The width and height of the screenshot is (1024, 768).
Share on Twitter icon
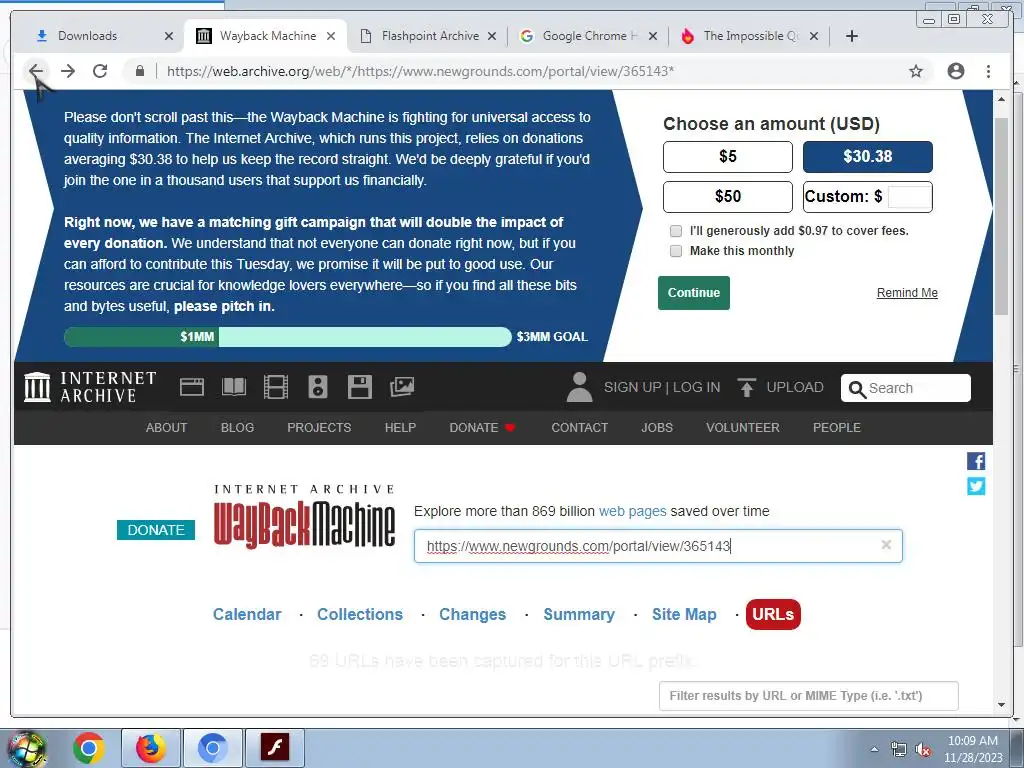976,487
